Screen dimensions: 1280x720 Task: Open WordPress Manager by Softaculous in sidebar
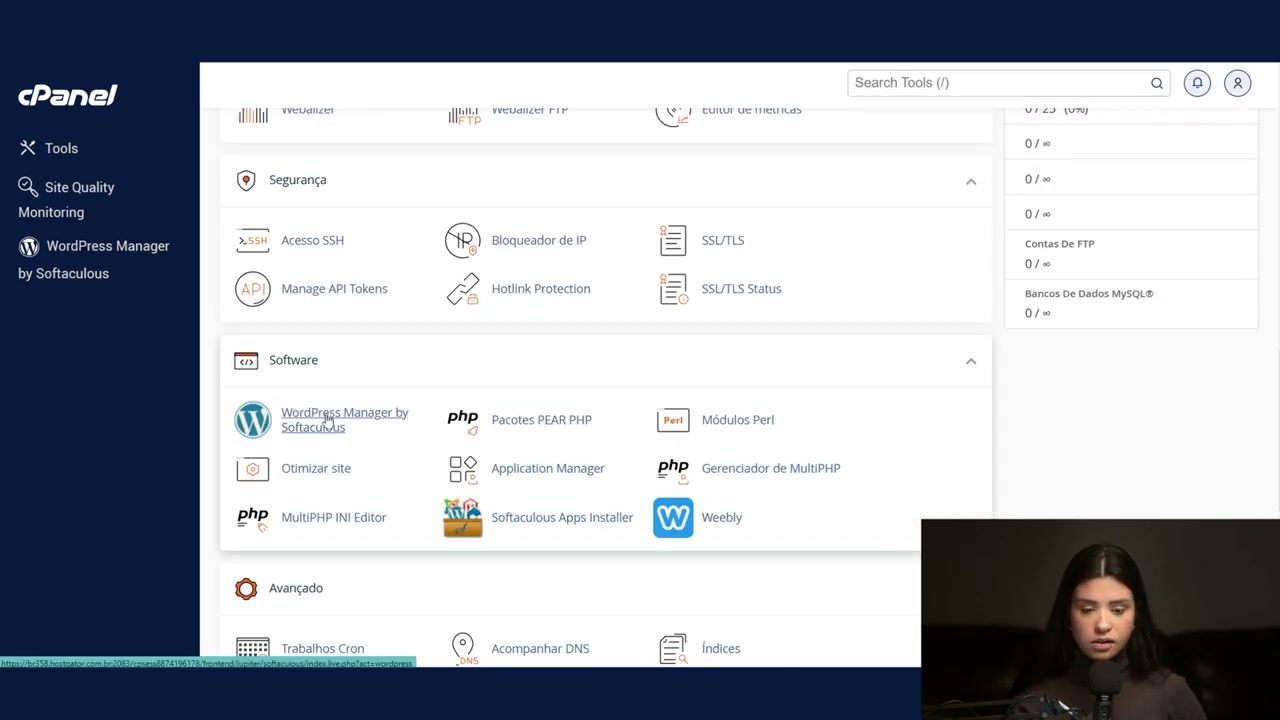coord(94,259)
